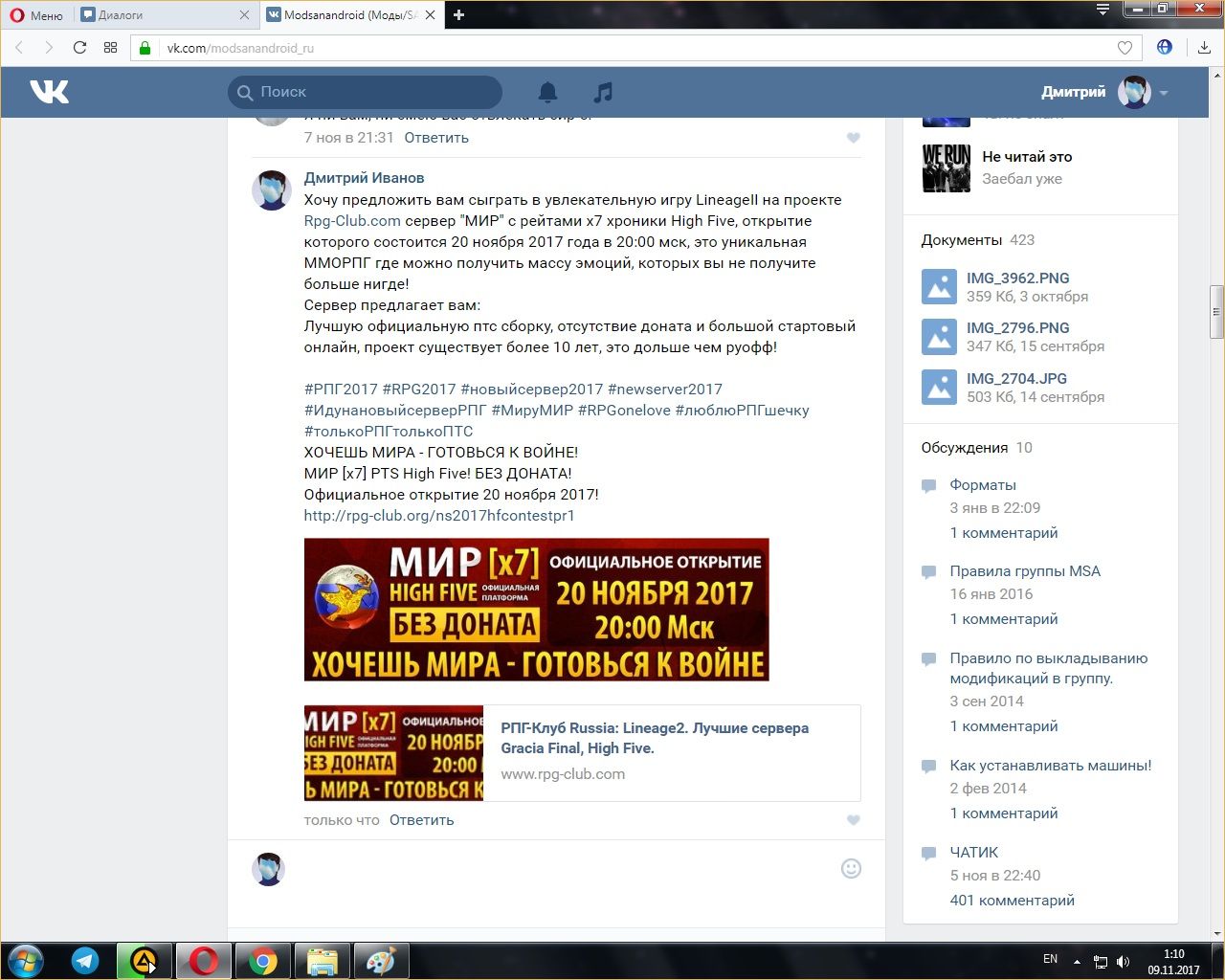View 401 комментарий in ЧАТИК

coord(1013,901)
